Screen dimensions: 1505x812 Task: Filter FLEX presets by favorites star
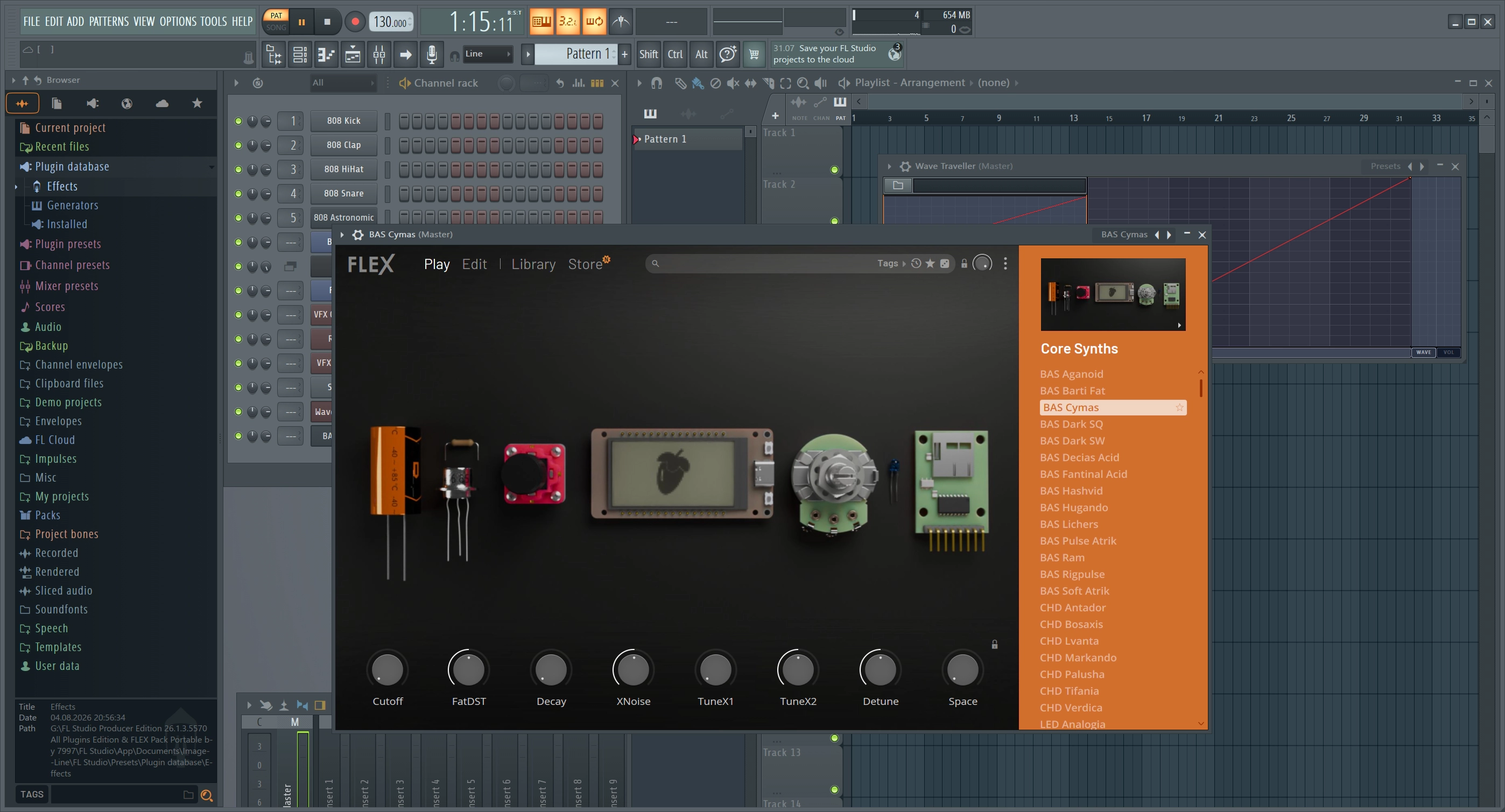coord(930,264)
